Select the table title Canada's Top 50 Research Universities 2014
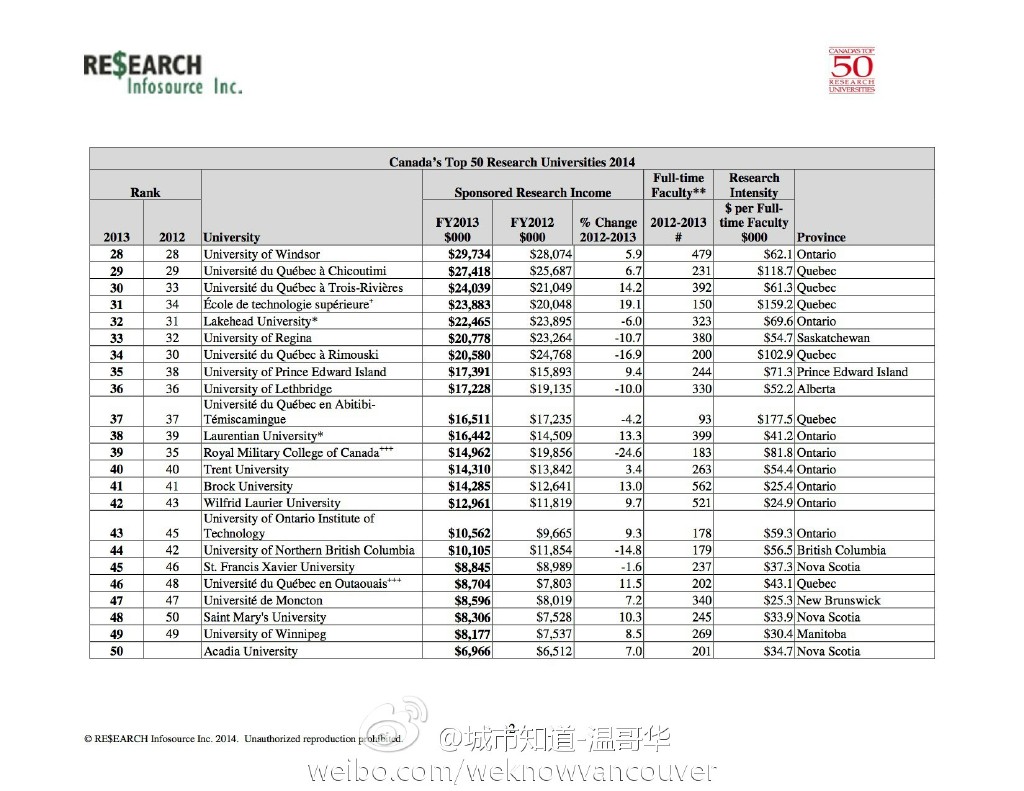The image size is (1024, 791). (x=512, y=162)
